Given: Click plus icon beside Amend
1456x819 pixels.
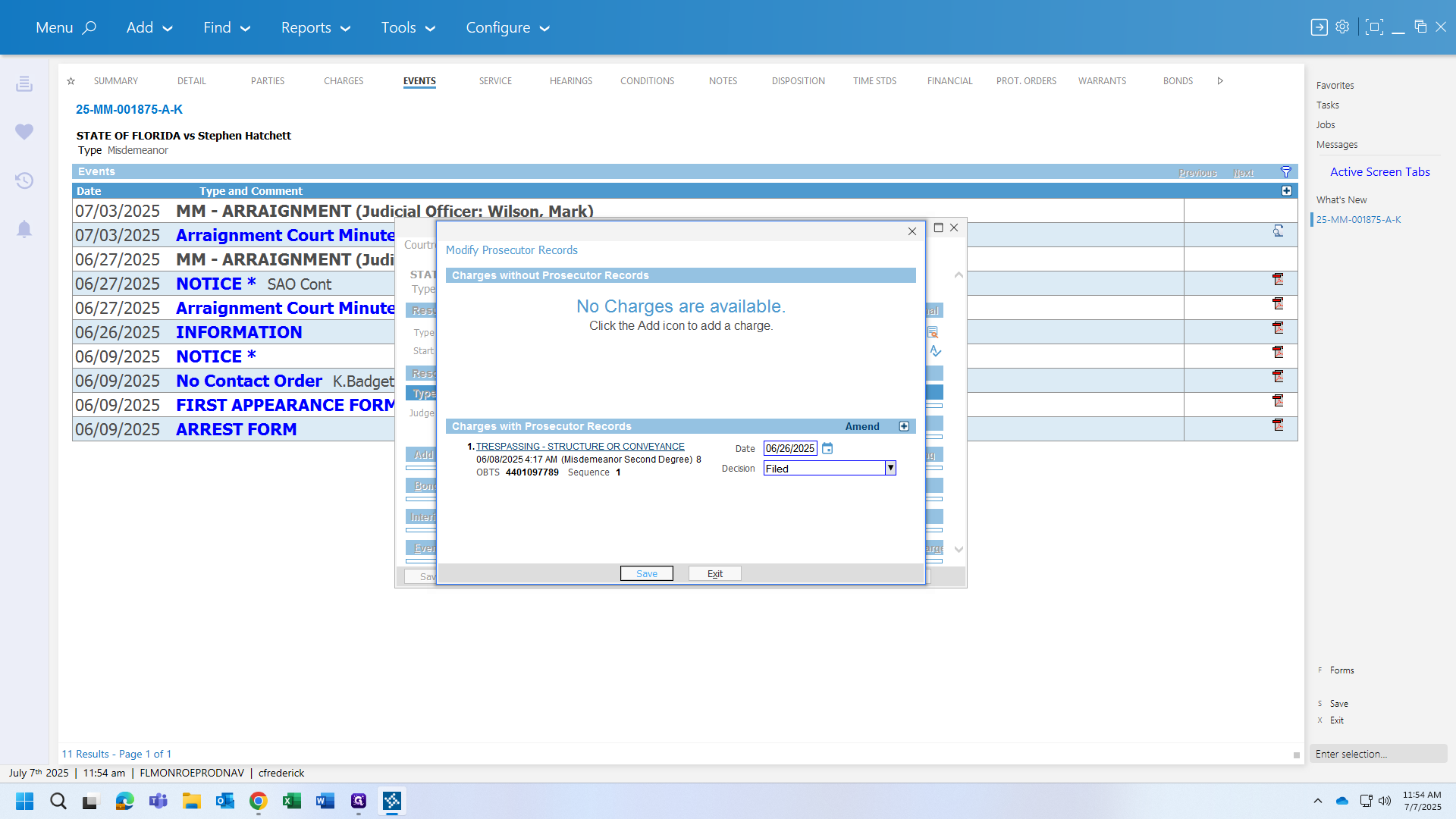Looking at the screenshot, I should coord(904,426).
